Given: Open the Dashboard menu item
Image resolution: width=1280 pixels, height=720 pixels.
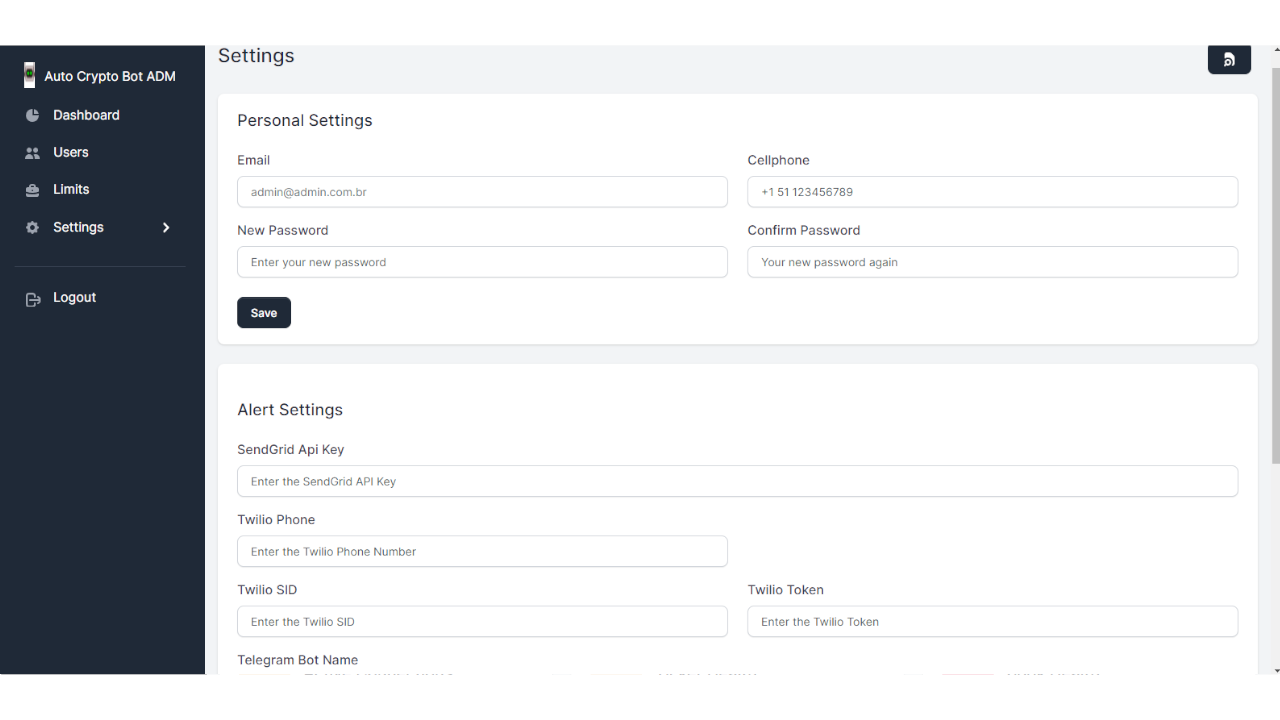Looking at the screenshot, I should (x=86, y=116).
